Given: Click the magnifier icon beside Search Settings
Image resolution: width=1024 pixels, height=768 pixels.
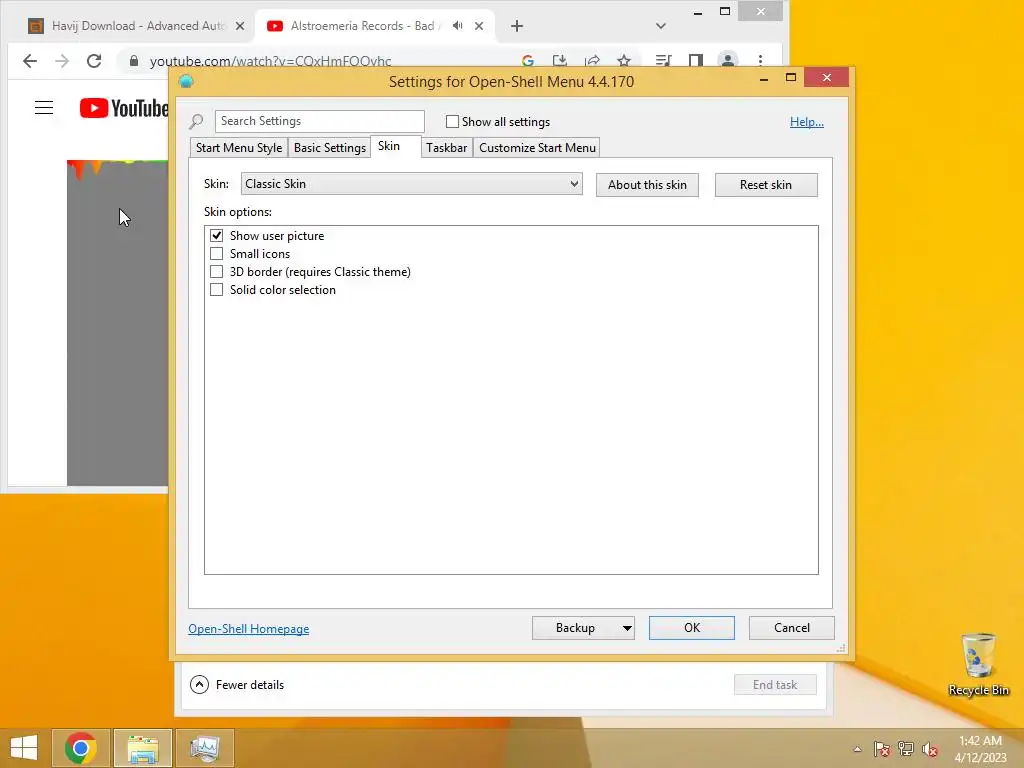Looking at the screenshot, I should [x=196, y=121].
